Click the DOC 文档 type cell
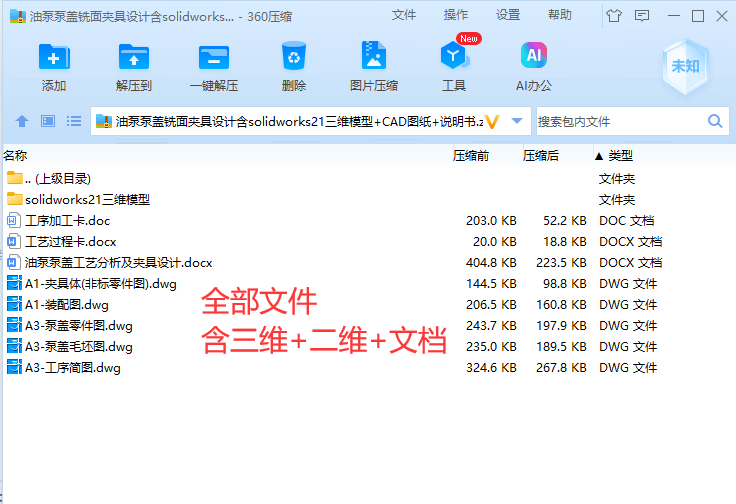The width and height of the screenshot is (736, 504). pyautogui.click(x=627, y=221)
